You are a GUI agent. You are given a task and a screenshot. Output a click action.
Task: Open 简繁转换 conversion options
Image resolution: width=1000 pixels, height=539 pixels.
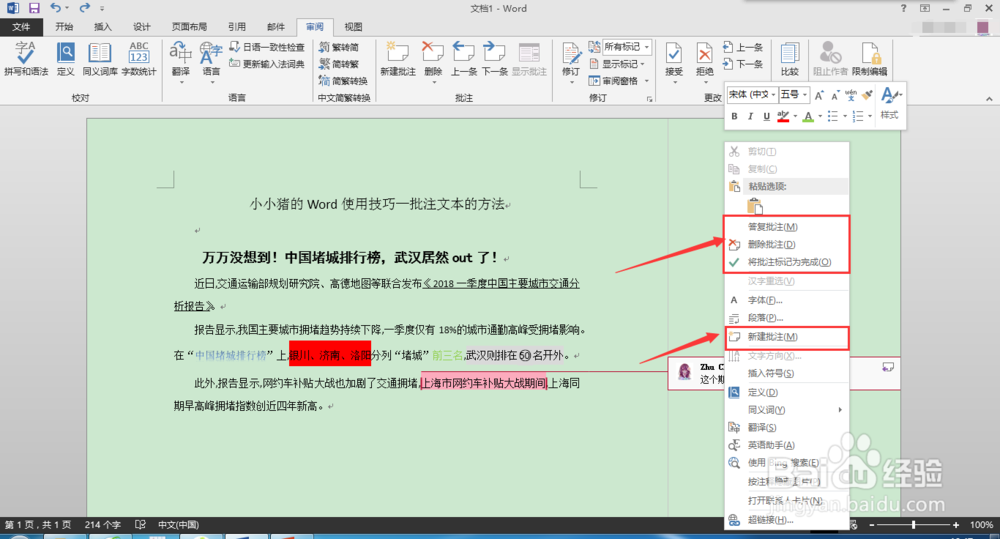(x=343, y=81)
